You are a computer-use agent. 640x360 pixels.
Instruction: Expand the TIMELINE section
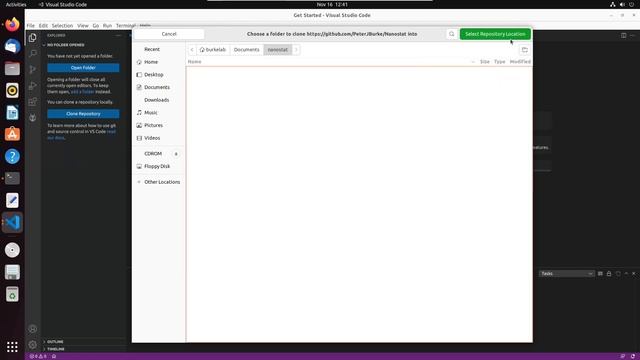pos(56,349)
